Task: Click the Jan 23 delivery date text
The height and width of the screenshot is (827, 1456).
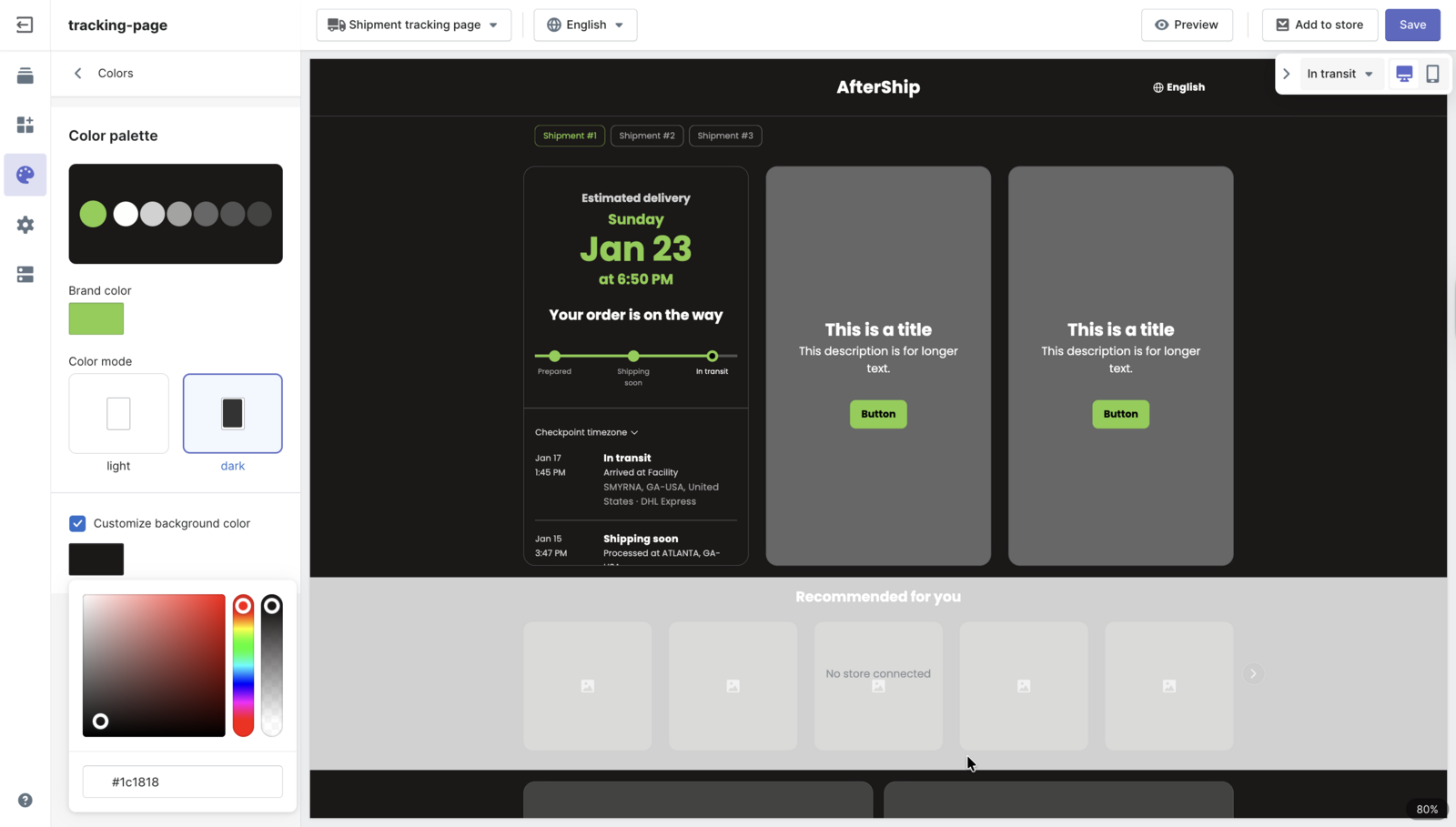Action: 636,249
